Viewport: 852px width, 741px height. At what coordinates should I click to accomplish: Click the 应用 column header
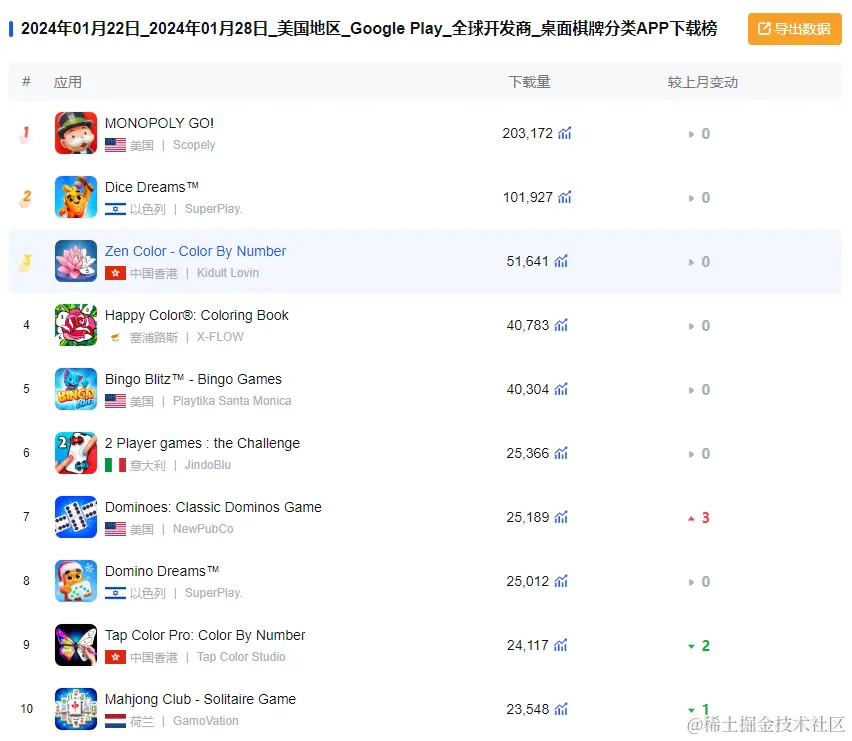click(67, 82)
